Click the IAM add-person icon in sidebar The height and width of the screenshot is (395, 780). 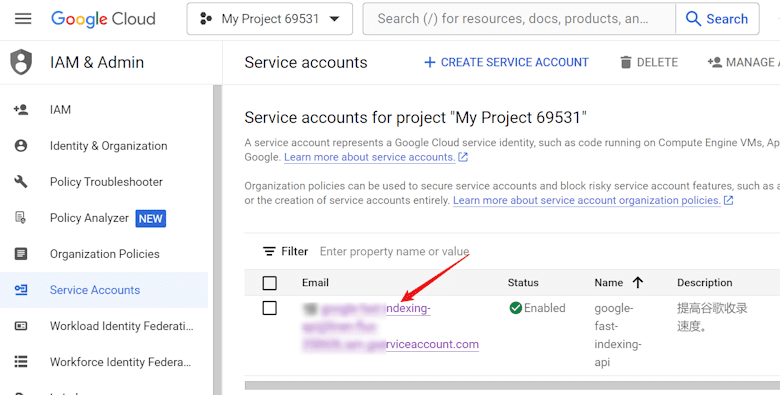click(x=21, y=109)
